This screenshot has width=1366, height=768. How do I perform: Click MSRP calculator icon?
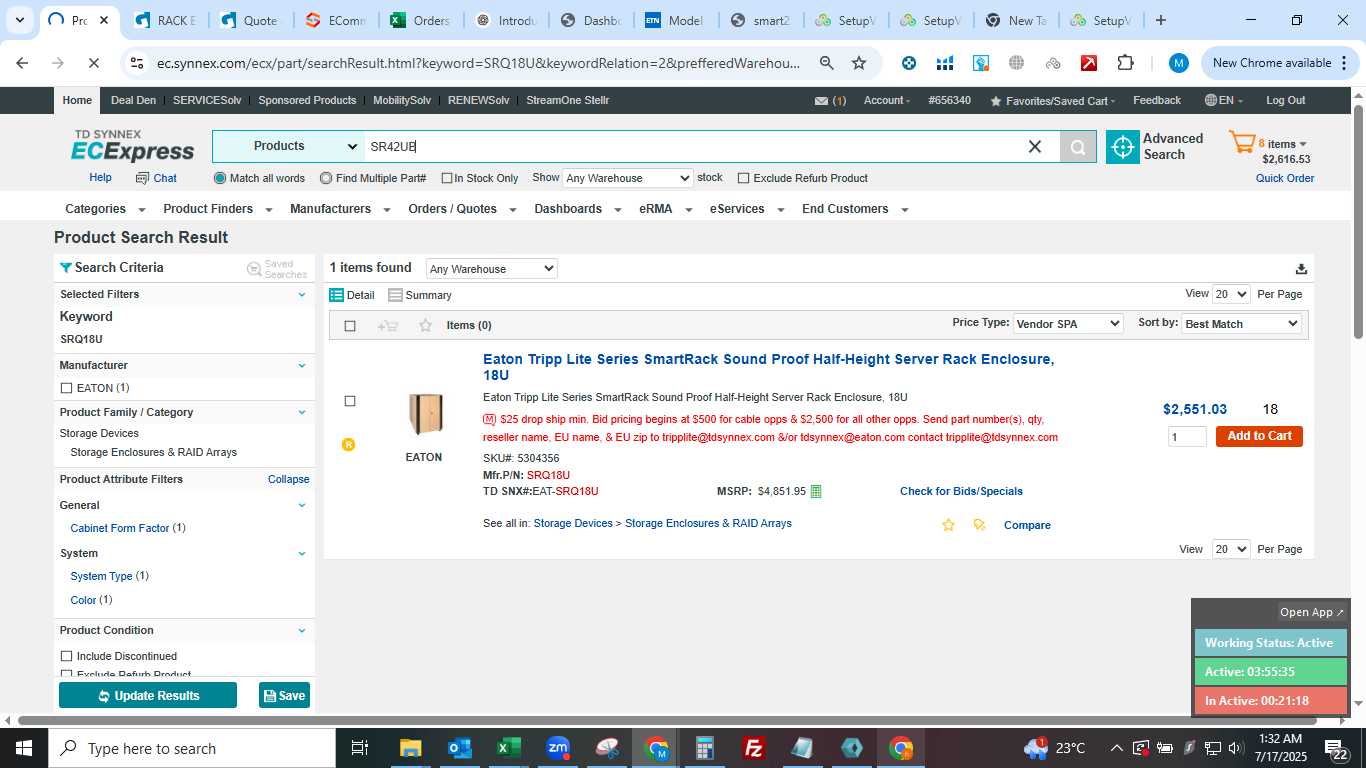[816, 491]
